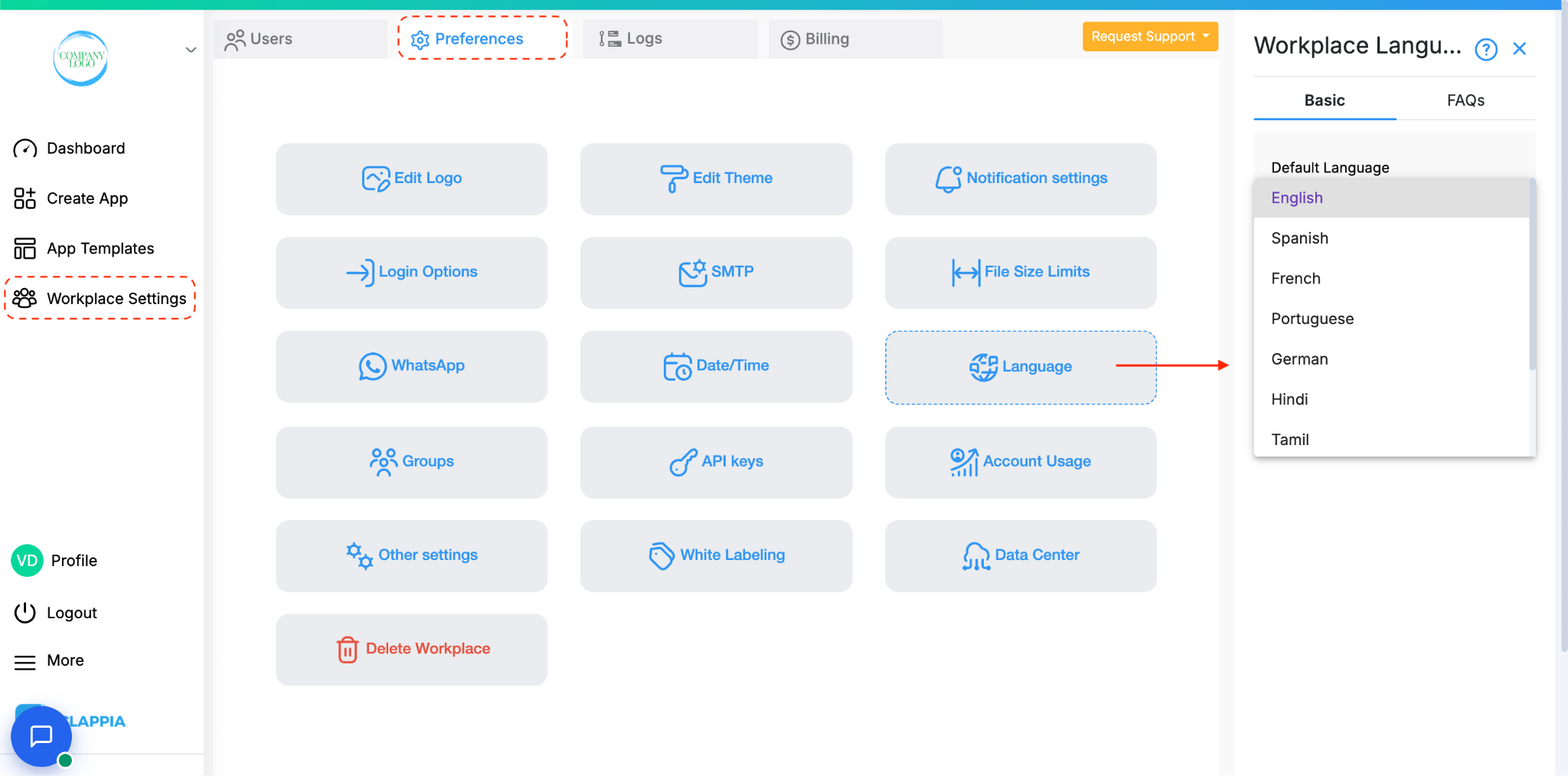Image resolution: width=1568 pixels, height=776 pixels.
Task: Open the Profile text link
Action: [x=74, y=561]
